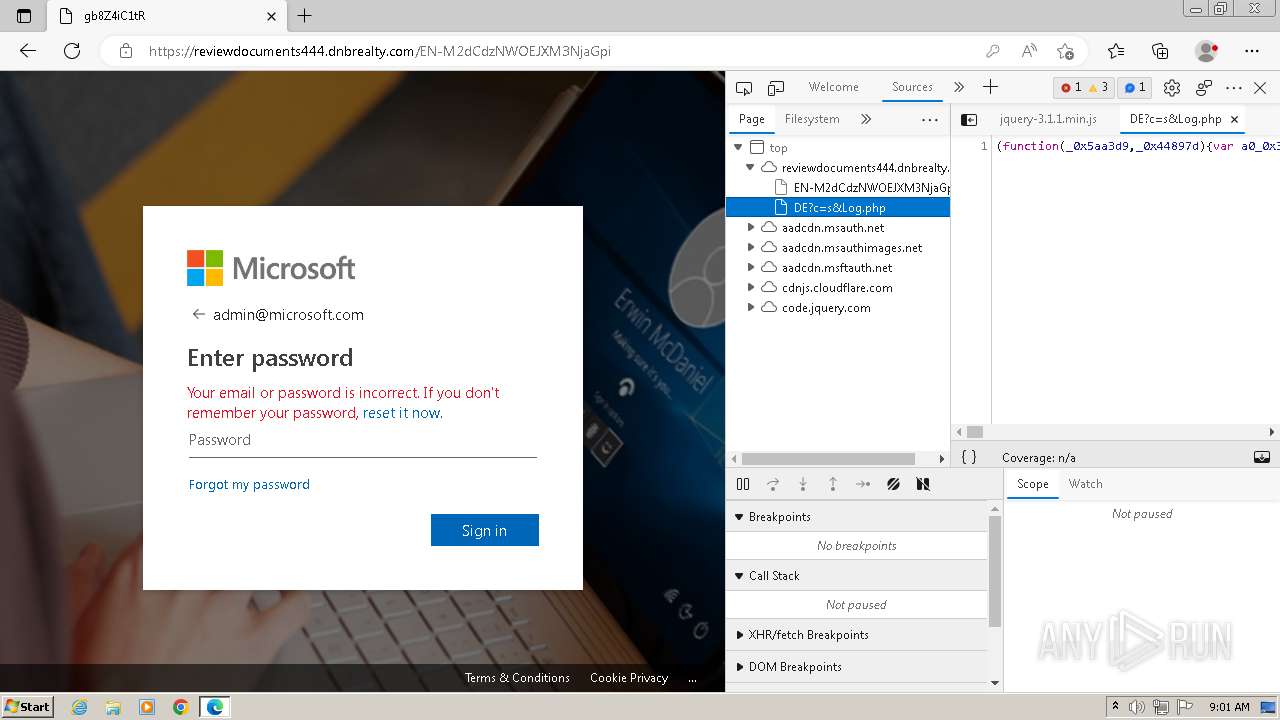Open DevTools three-dot customize menu
Image resolution: width=1280 pixels, height=720 pixels.
(1234, 88)
